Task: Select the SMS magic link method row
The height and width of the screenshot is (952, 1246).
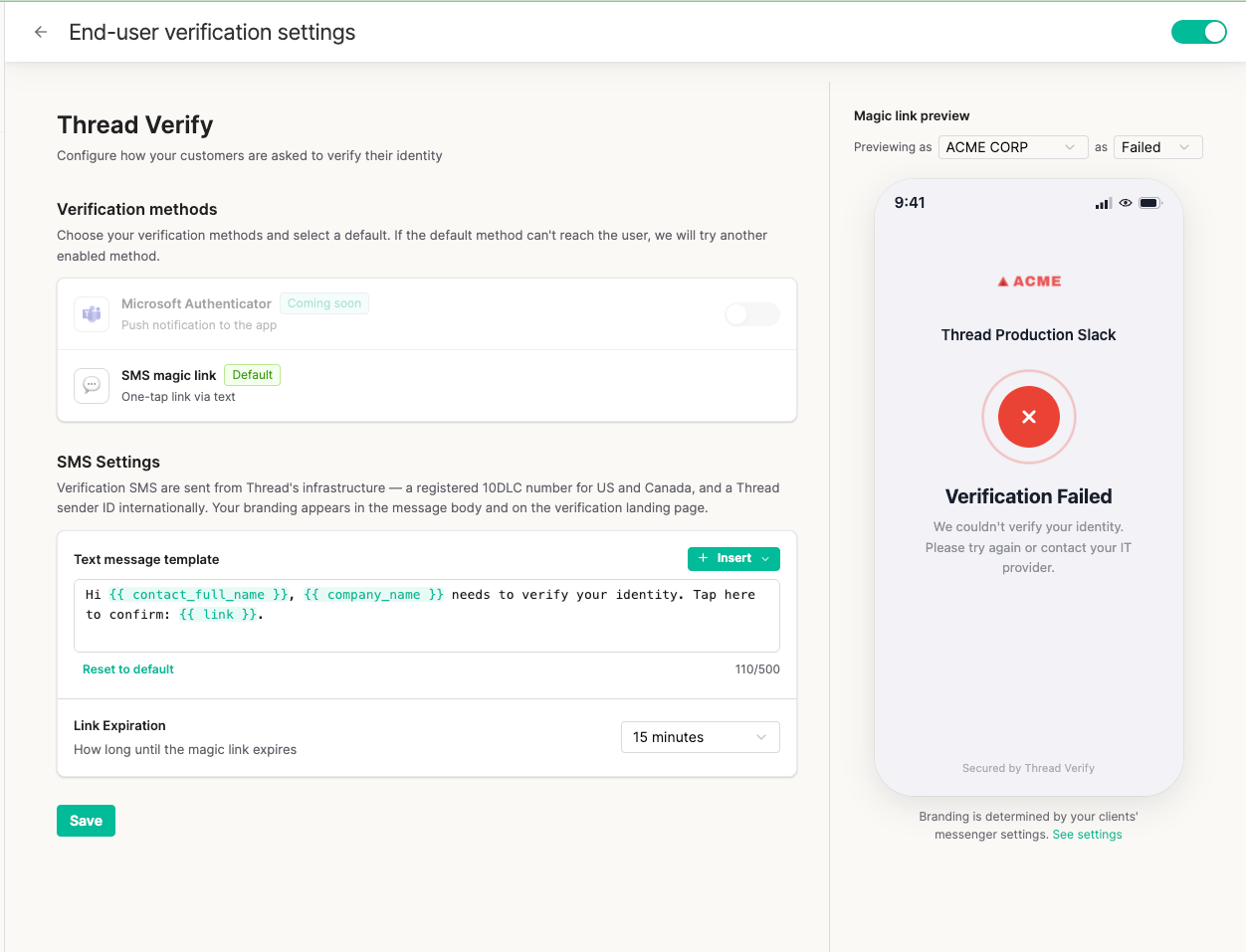Action: coord(427,385)
